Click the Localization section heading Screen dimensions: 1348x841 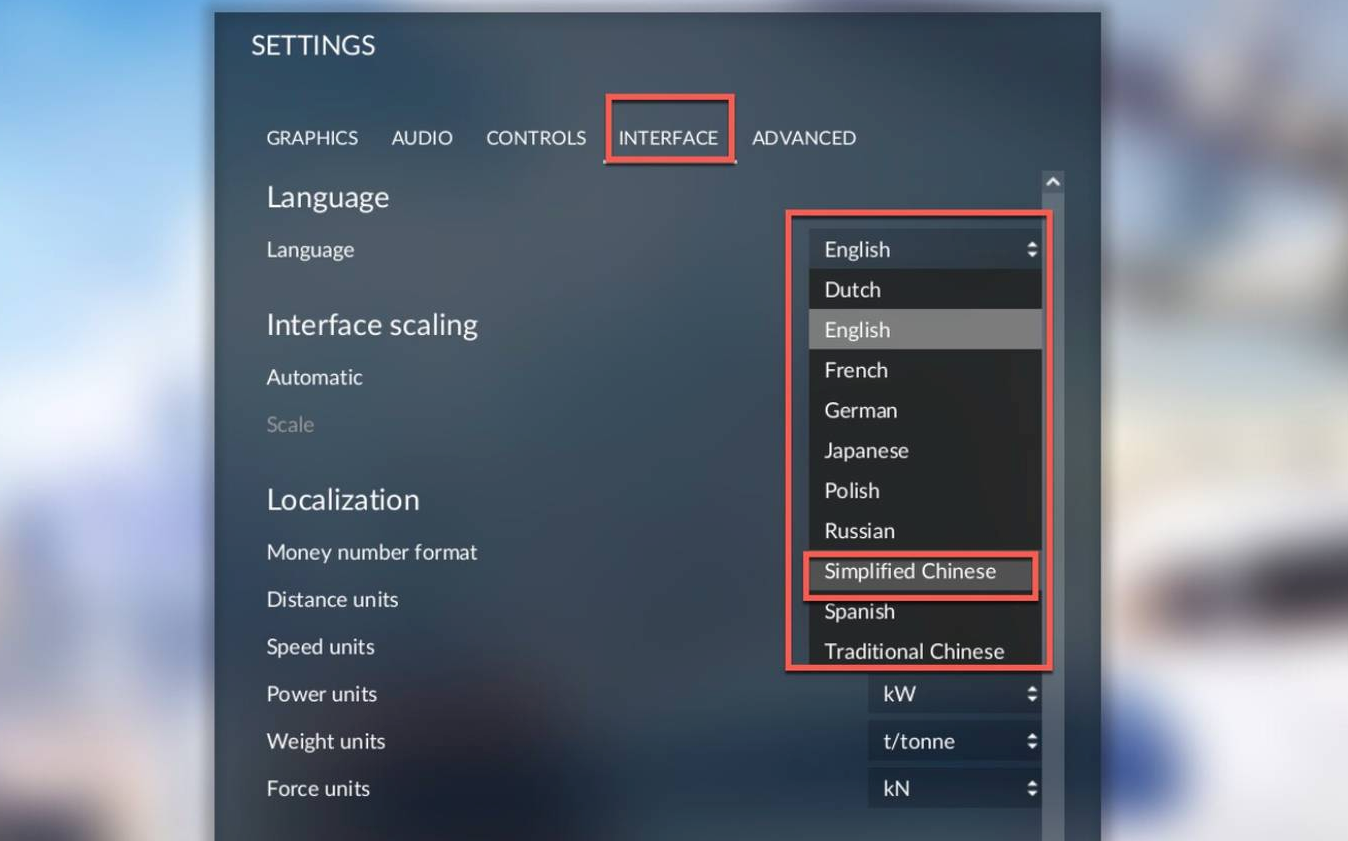(343, 499)
